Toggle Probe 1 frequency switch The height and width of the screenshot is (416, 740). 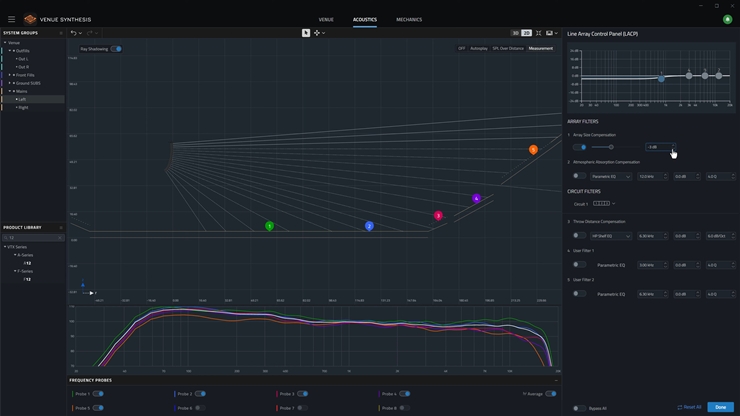(98, 394)
